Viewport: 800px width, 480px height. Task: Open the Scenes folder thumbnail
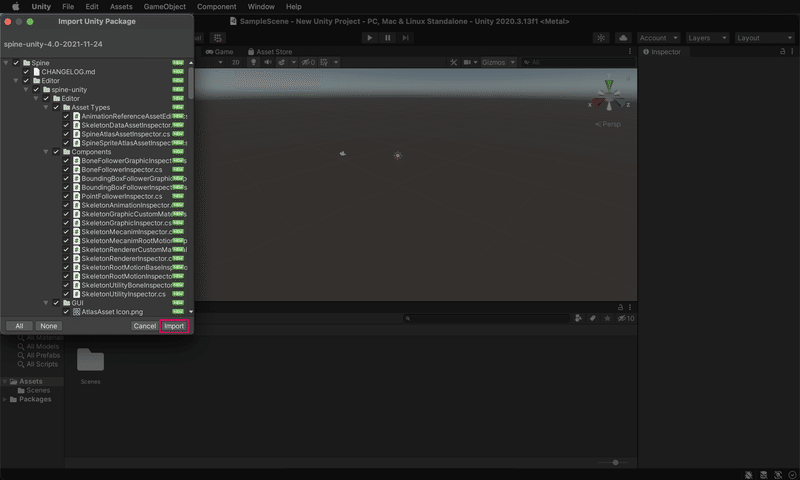[x=90, y=360]
